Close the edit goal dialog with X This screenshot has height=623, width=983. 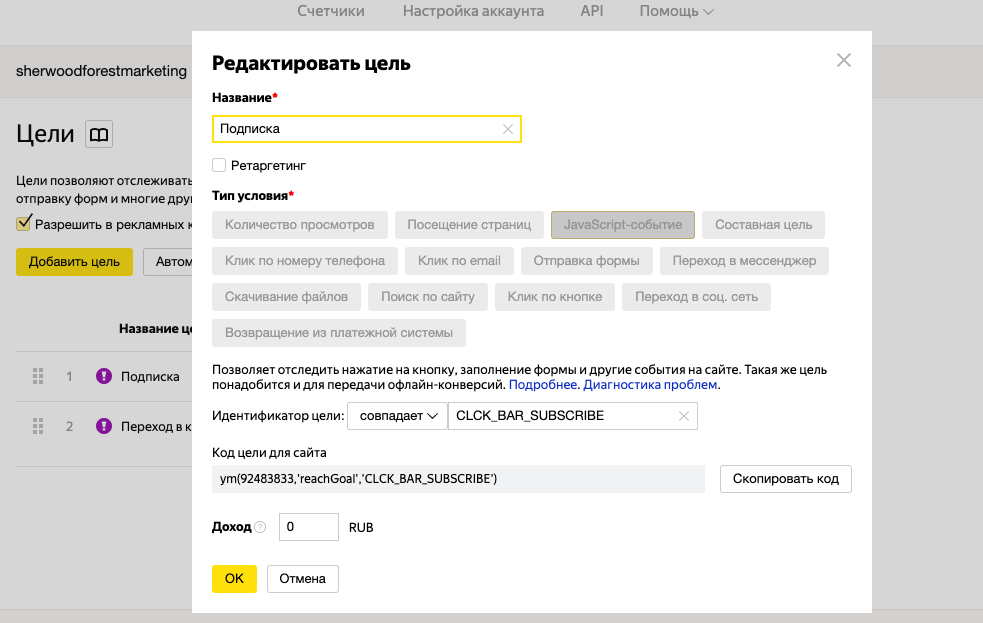click(843, 60)
